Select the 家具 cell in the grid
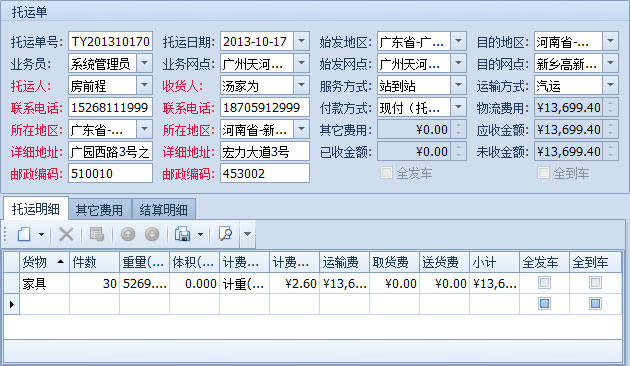Screen dimensions: 630x366 pyautogui.click(x=45, y=284)
